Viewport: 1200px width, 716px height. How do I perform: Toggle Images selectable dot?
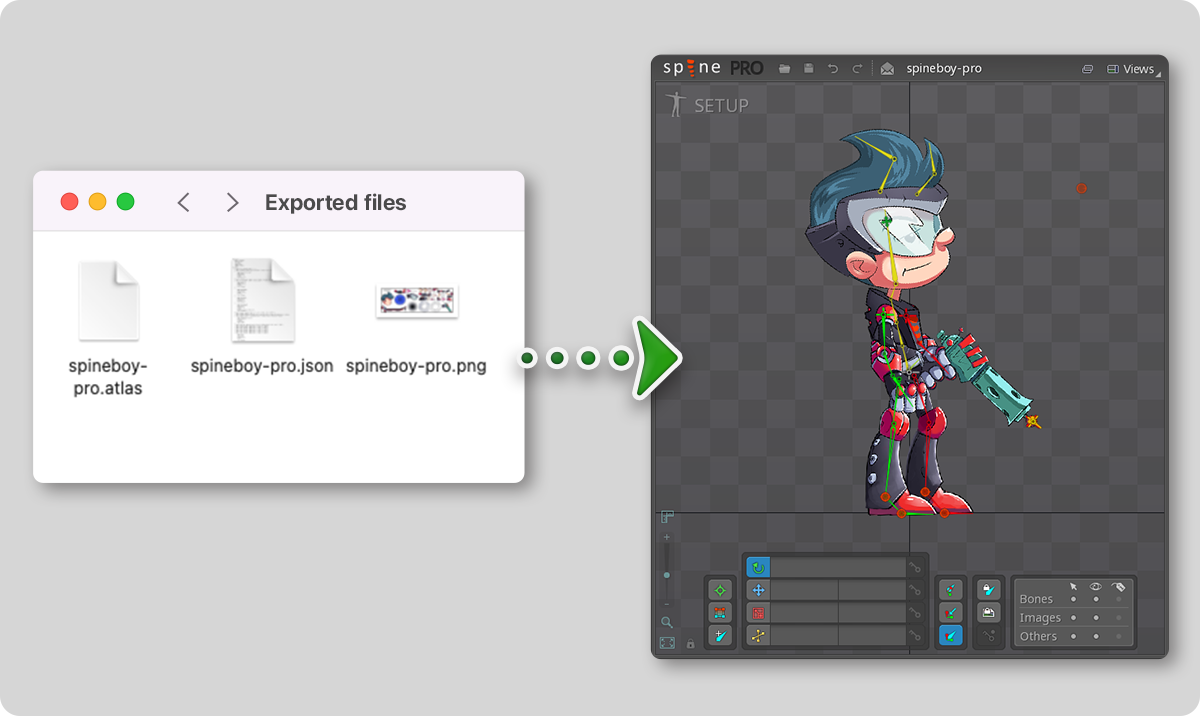(1073, 618)
